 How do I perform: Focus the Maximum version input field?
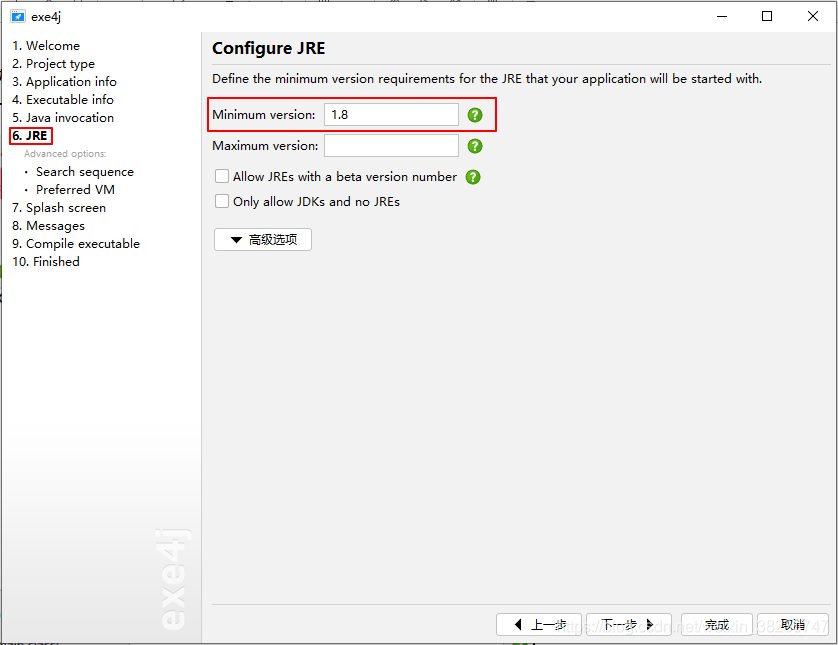click(x=391, y=146)
